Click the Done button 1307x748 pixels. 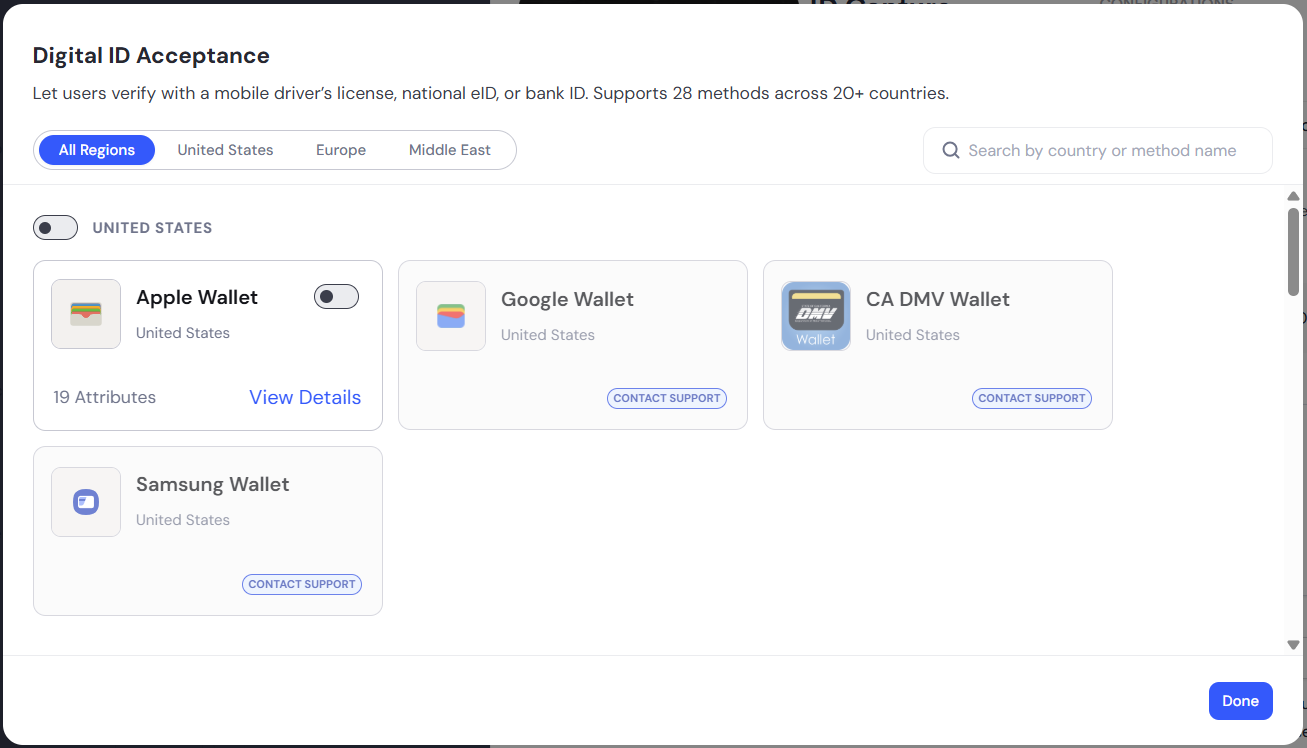(x=1240, y=701)
